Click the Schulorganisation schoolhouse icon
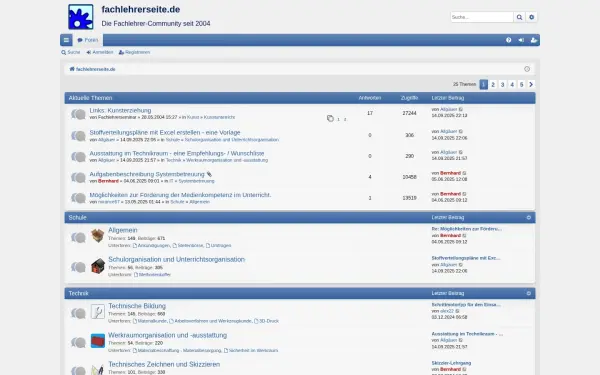Image resolution: width=600 pixels, height=375 pixels. 98,266
